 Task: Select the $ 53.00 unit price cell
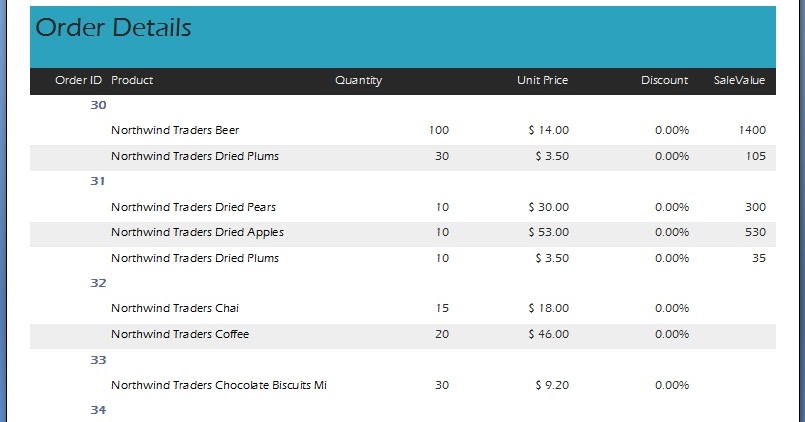[549, 232]
